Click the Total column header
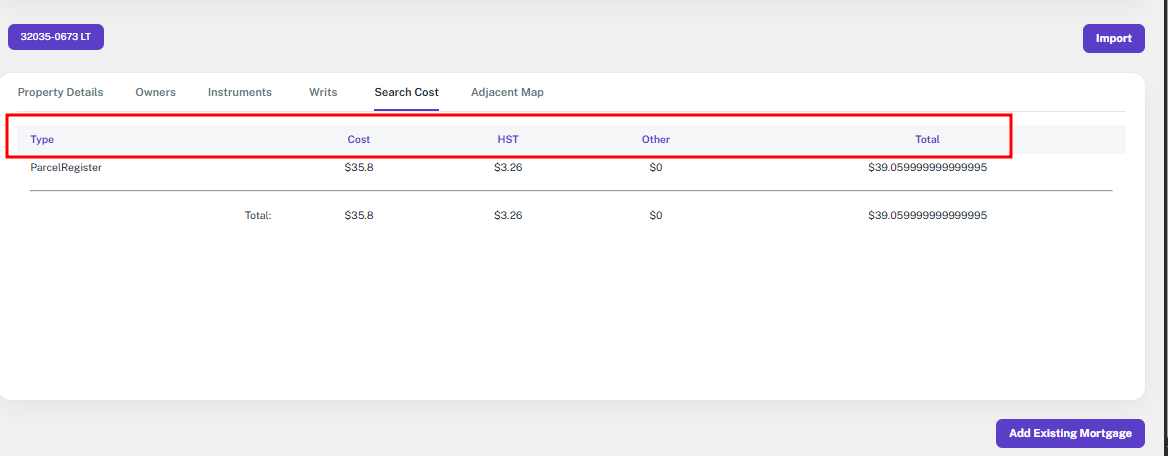The width and height of the screenshot is (1168, 456). pos(927,139)
